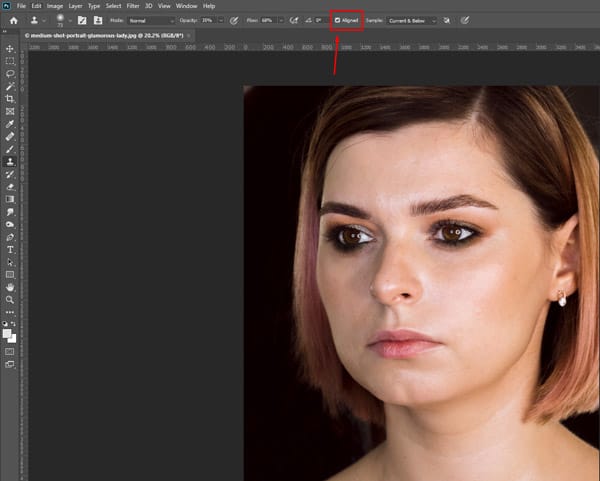Open the Flow slider dropdown arrow
600x481 pixels.
tap(281, 20)
